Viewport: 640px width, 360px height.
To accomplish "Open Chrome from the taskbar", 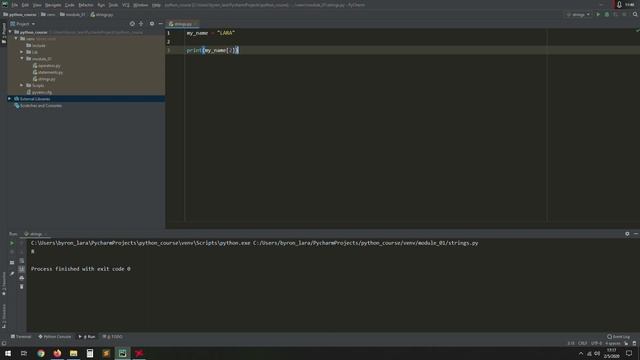I will coord(41,353).
